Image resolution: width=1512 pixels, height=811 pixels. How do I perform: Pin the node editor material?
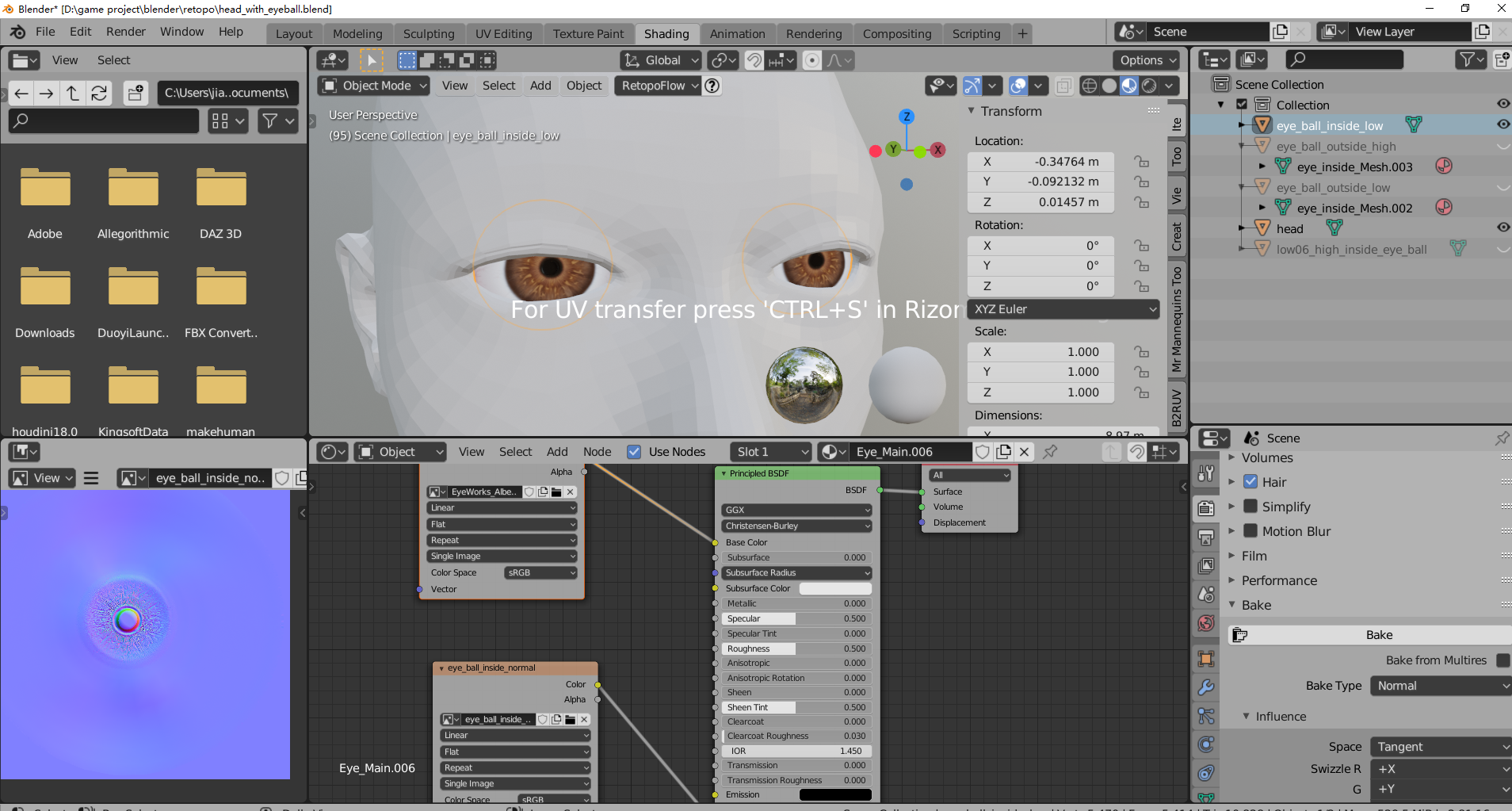[1050, 451]
